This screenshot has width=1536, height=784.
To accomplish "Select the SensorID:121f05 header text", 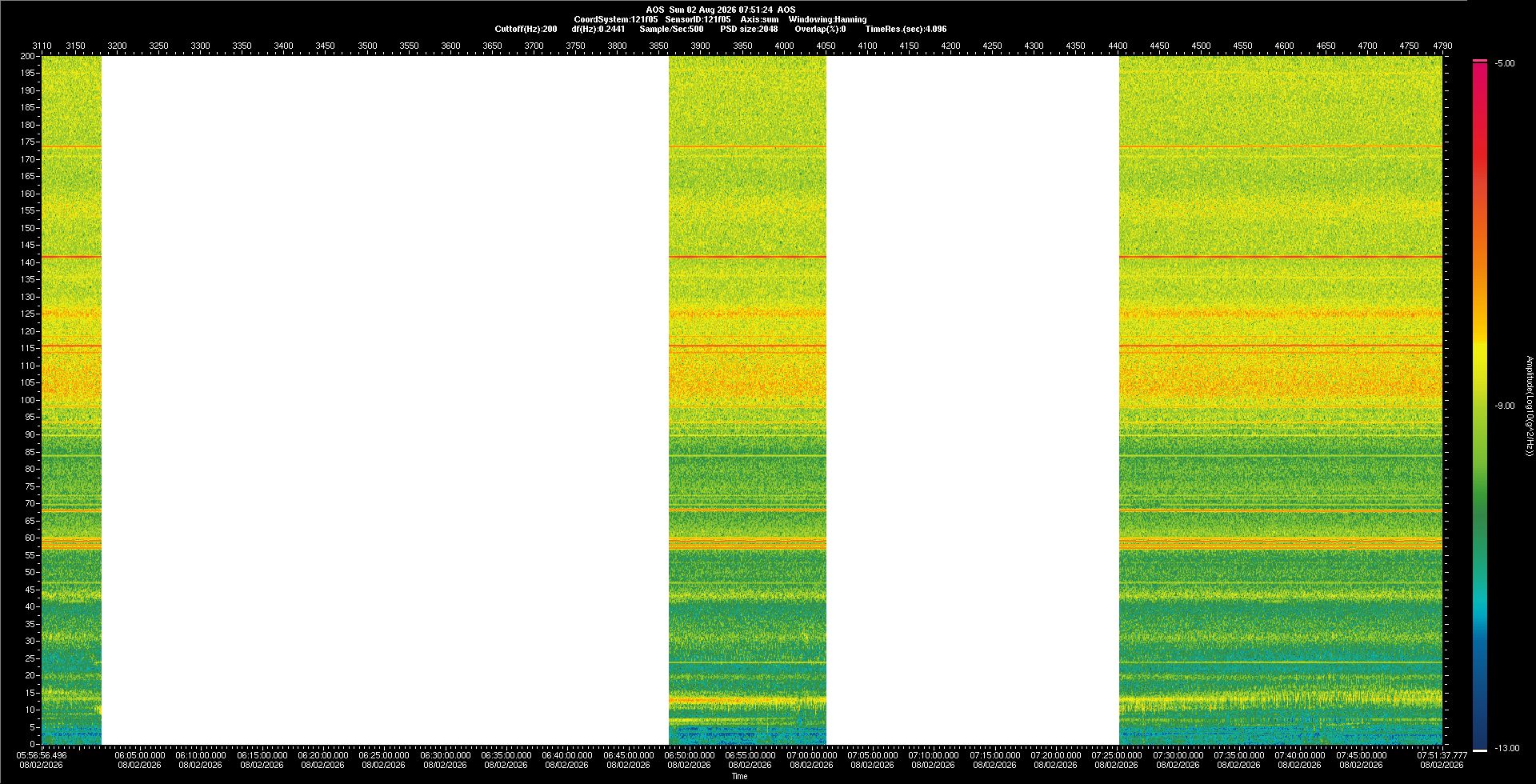I will (x=698, y=19).
